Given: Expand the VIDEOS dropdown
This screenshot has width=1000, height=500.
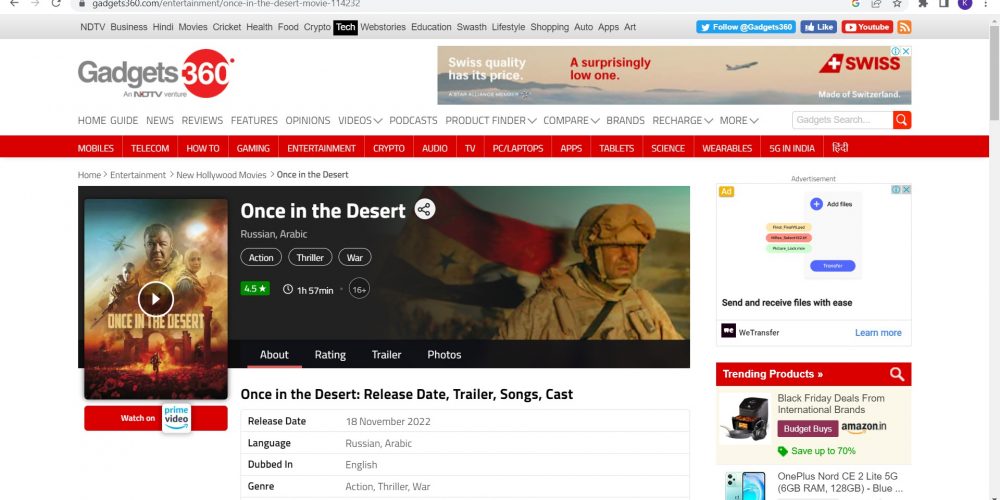Looking at the screenshot, I should [360, 121].
